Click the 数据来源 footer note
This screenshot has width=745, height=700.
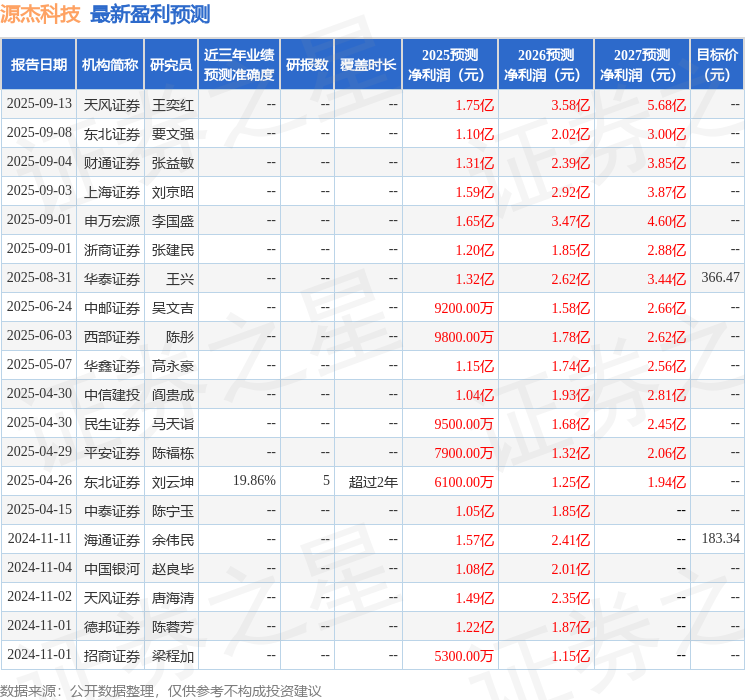[x=161, y=690]
